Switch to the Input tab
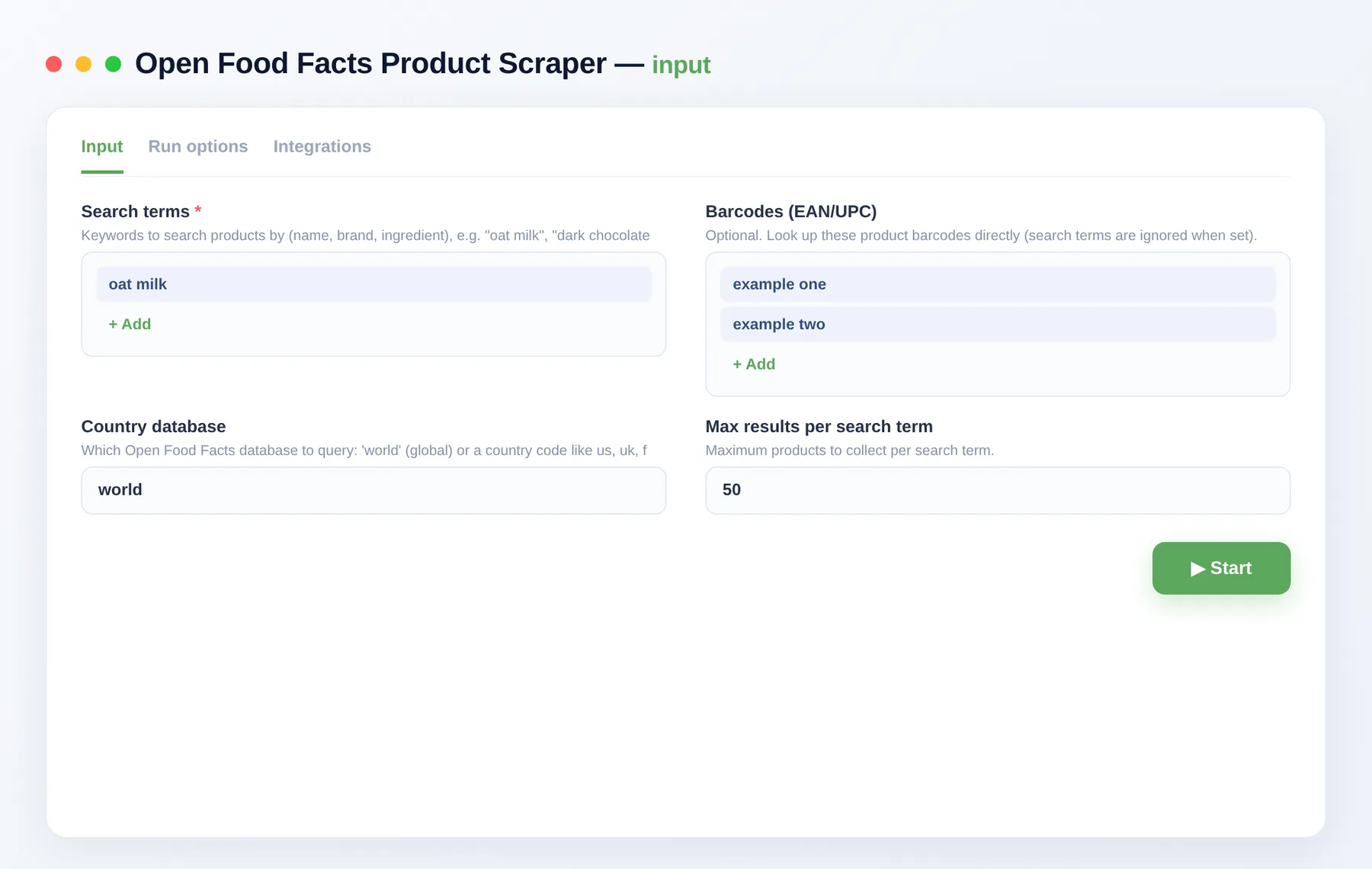Screen dimensions: 1372x869 pos(102,146)
